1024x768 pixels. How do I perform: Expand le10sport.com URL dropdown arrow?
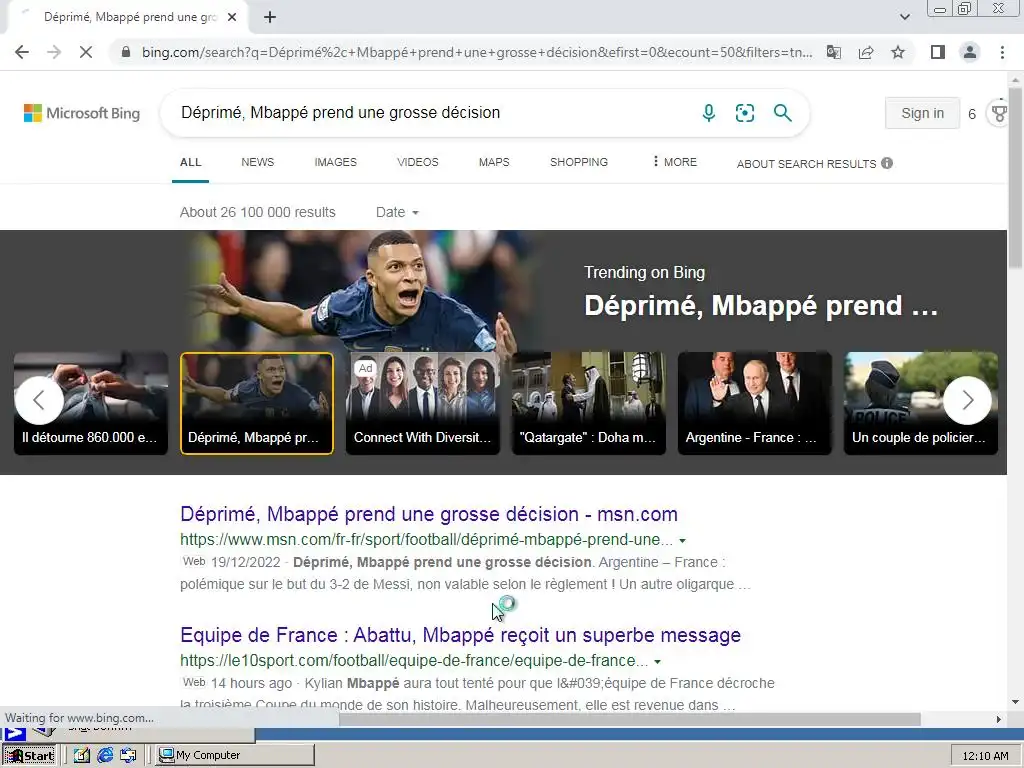tap(658, 662)
